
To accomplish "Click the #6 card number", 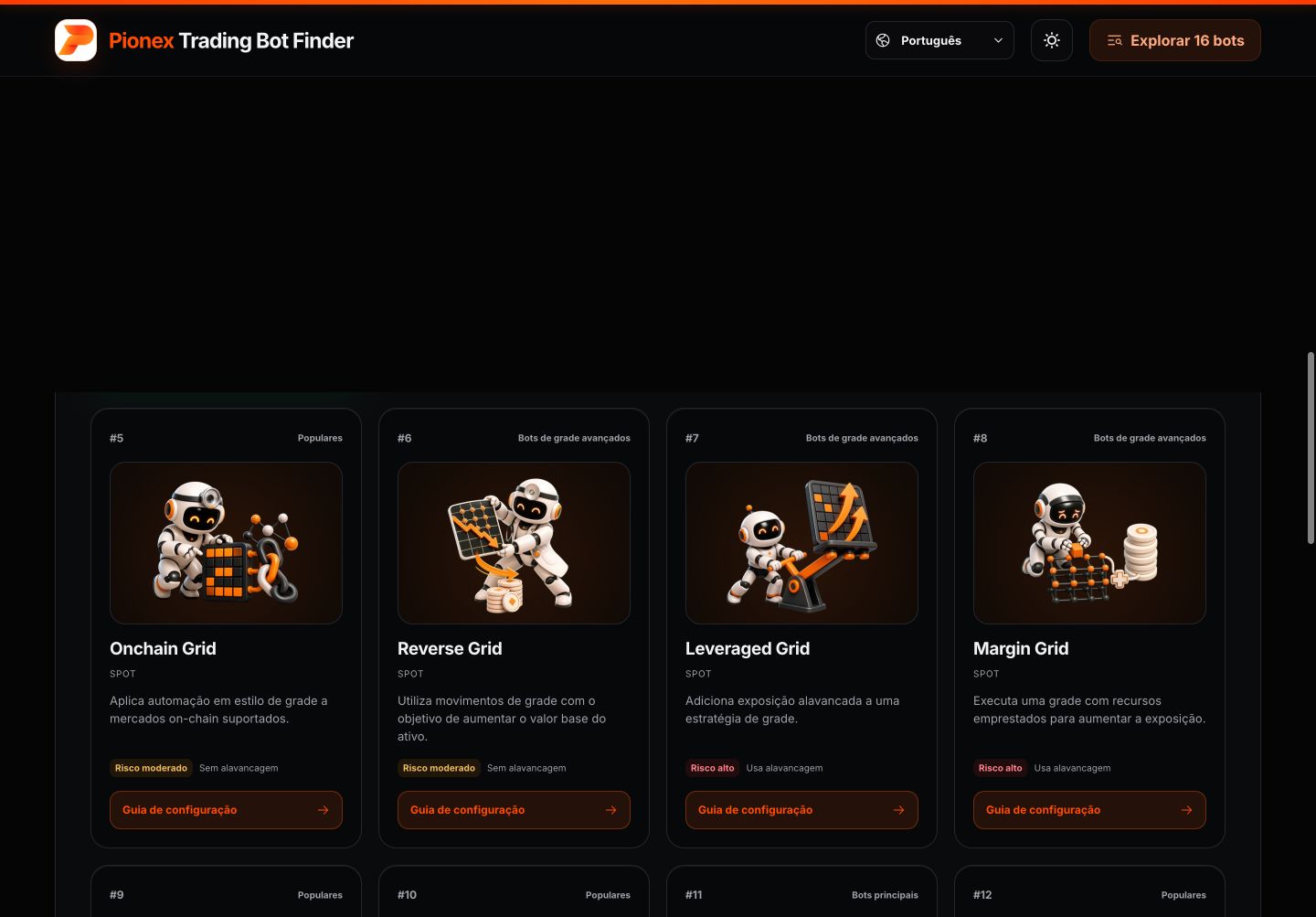I will coord(404,438).
